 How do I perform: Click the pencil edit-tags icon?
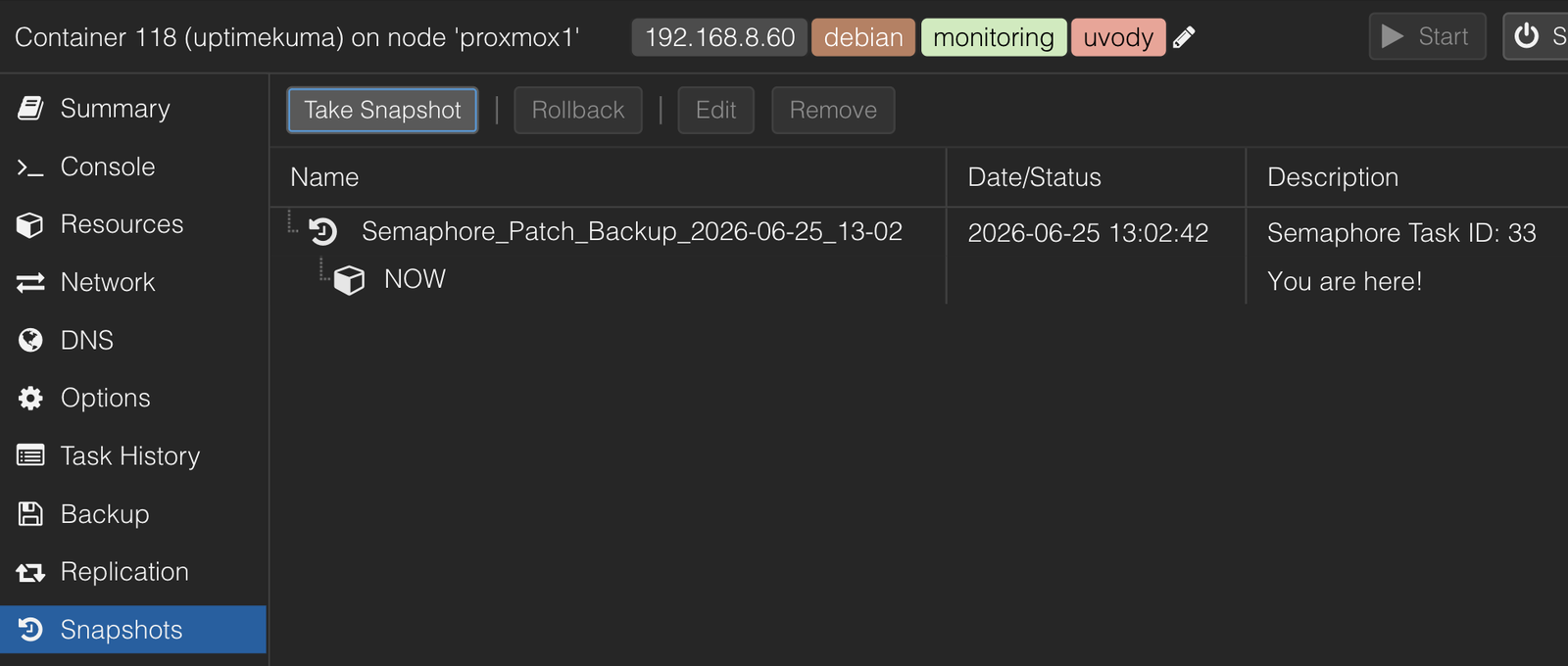click(1184, 37)
